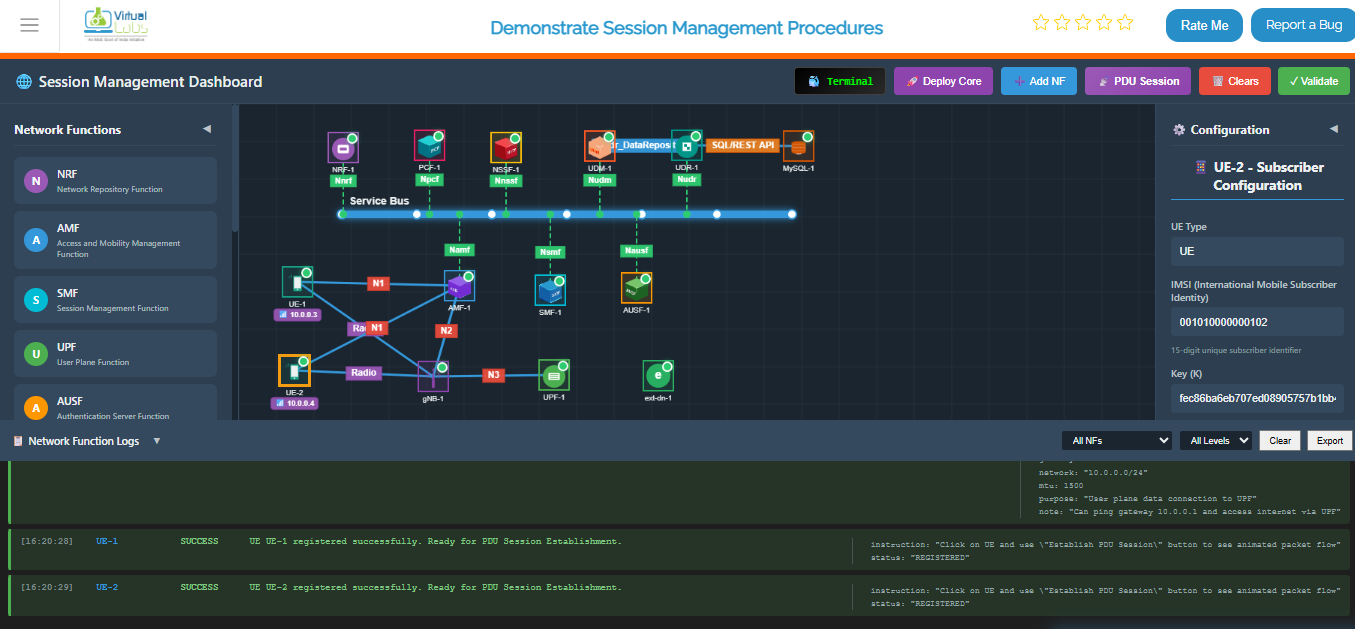Select the AMF-1 node on canvas
The width and height of the screenshot is (1355, 629).
coord(459,286)
